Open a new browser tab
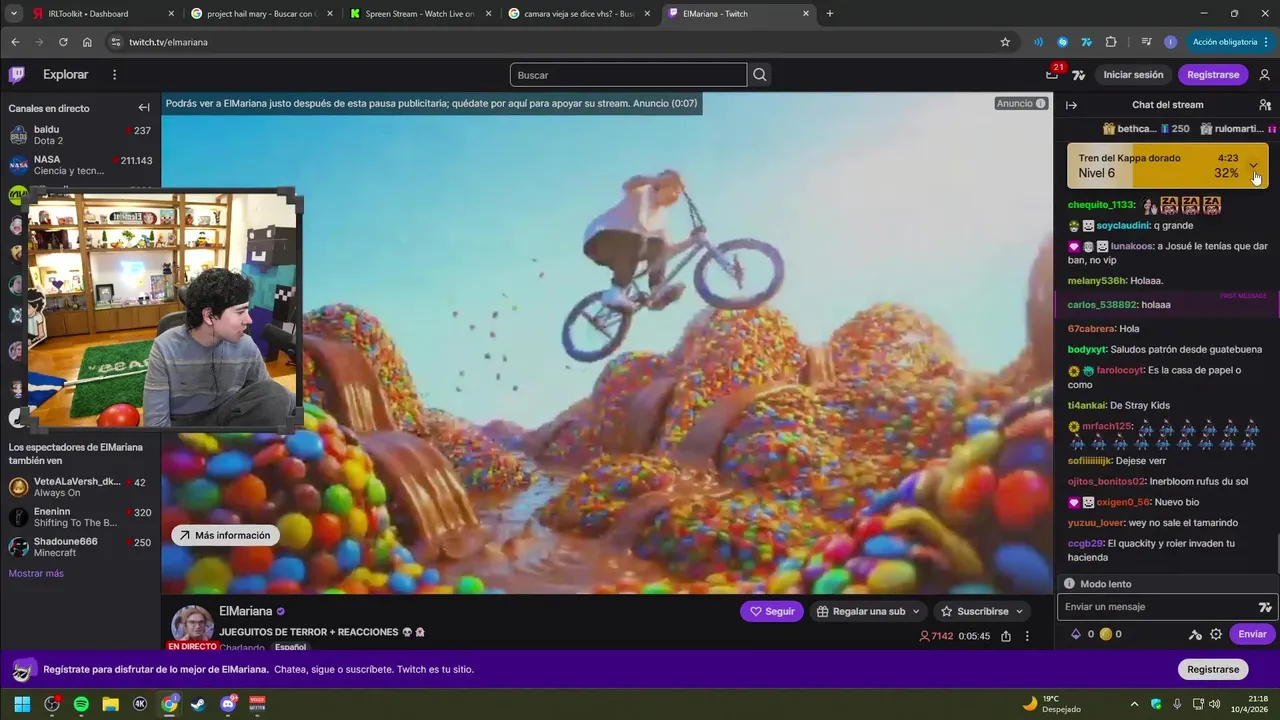This screenshot has height=720, width=1280. pos(830,14)
